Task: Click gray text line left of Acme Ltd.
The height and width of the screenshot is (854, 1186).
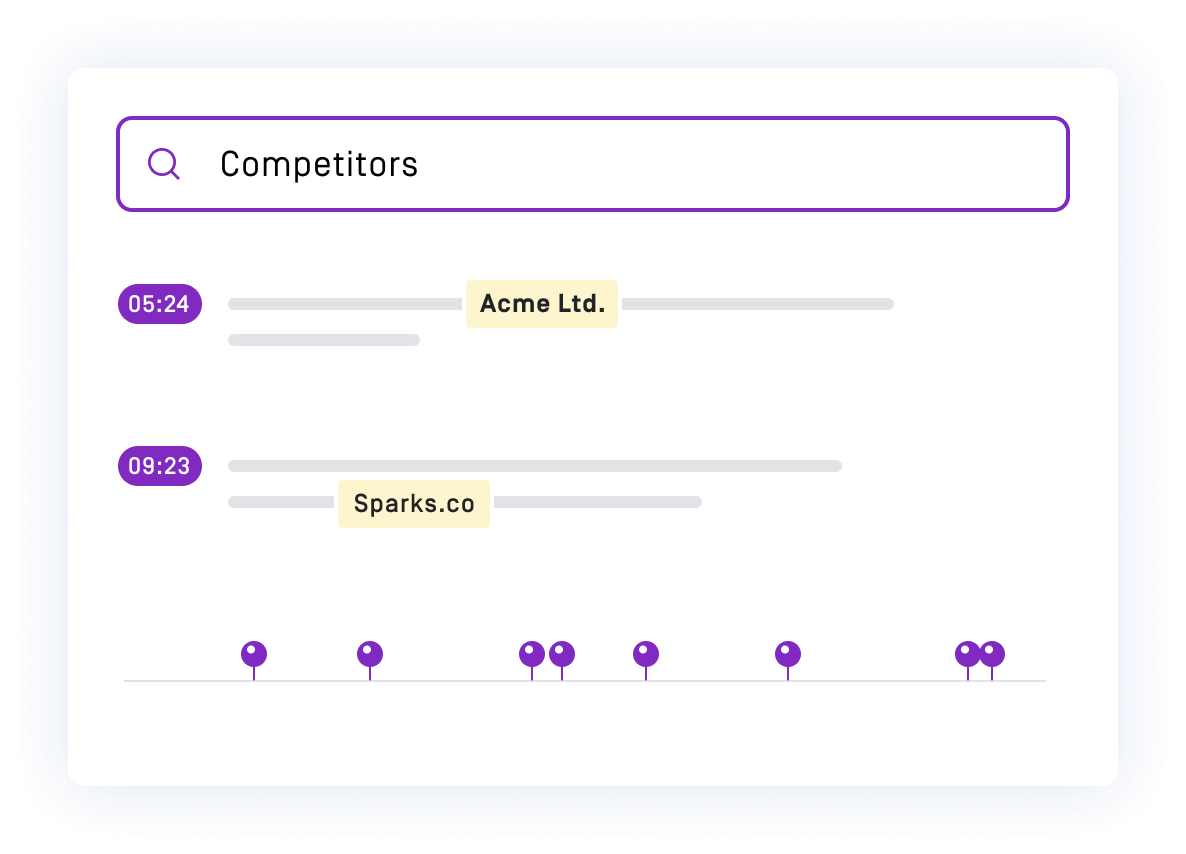Action: (345, 304)
